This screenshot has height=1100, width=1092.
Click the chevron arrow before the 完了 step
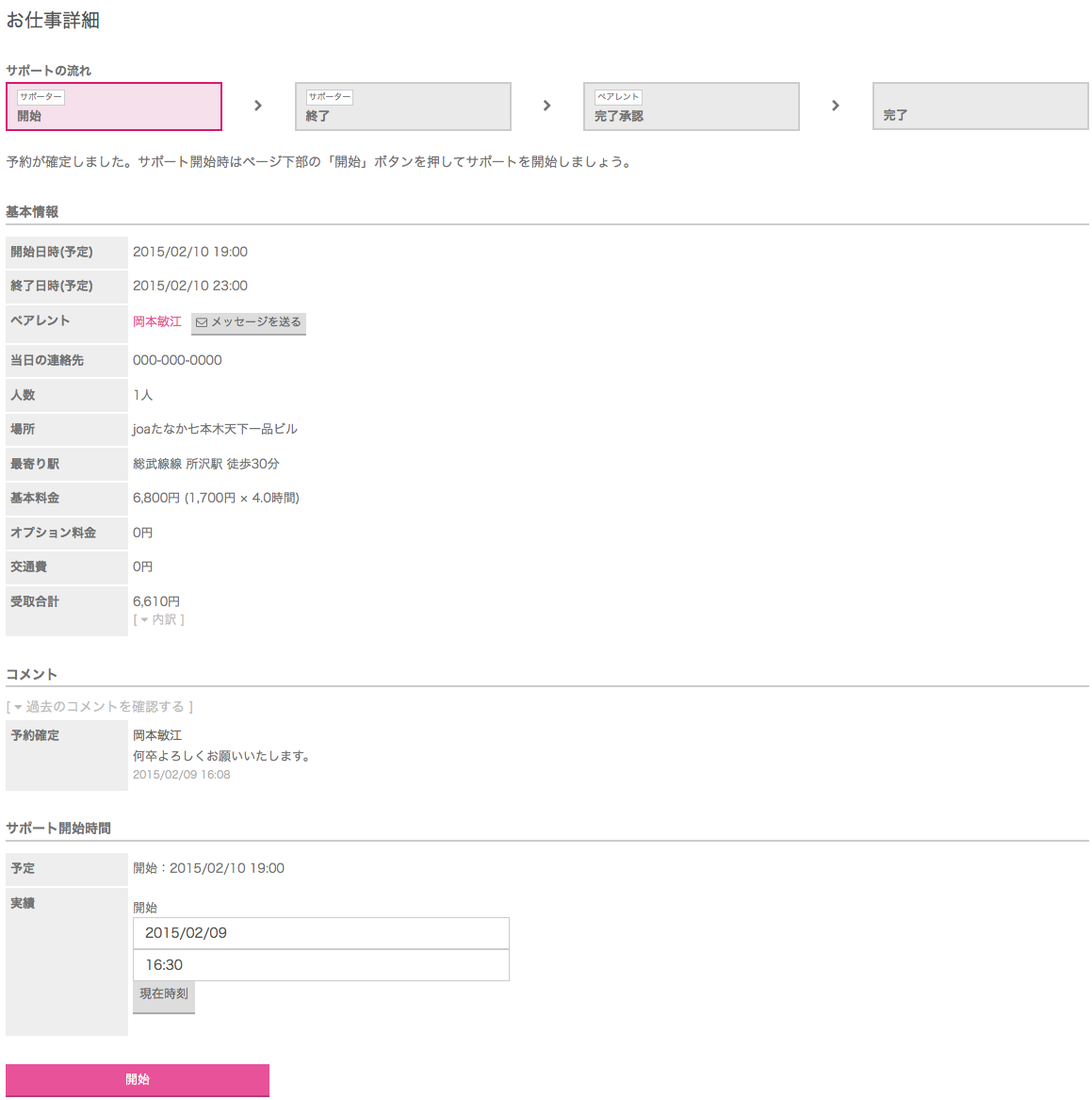point(835,106)
